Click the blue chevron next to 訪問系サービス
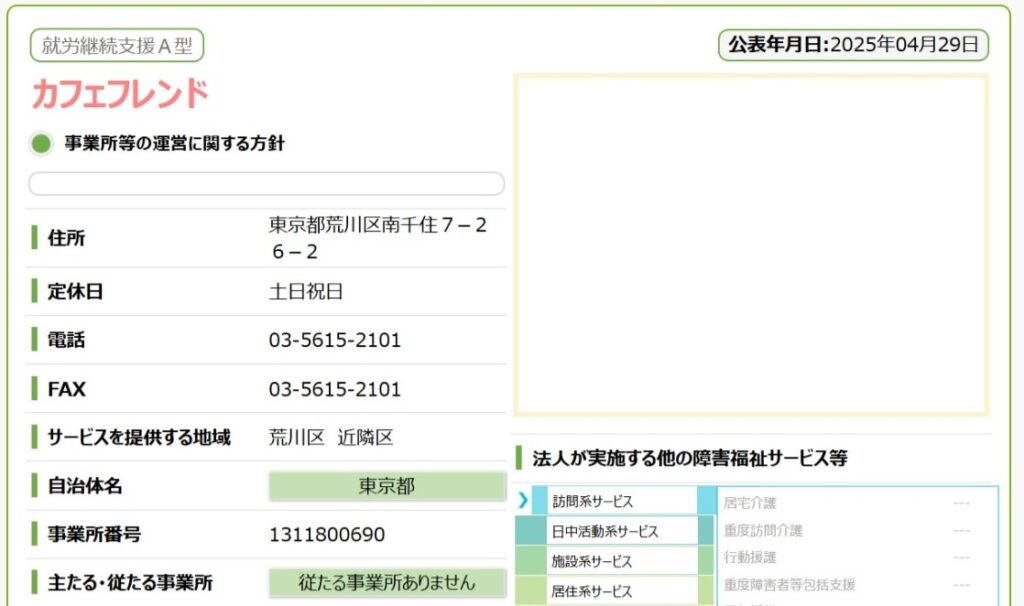Image resolution: width=1024 pixels, height=606 pixels. [523, 501]
